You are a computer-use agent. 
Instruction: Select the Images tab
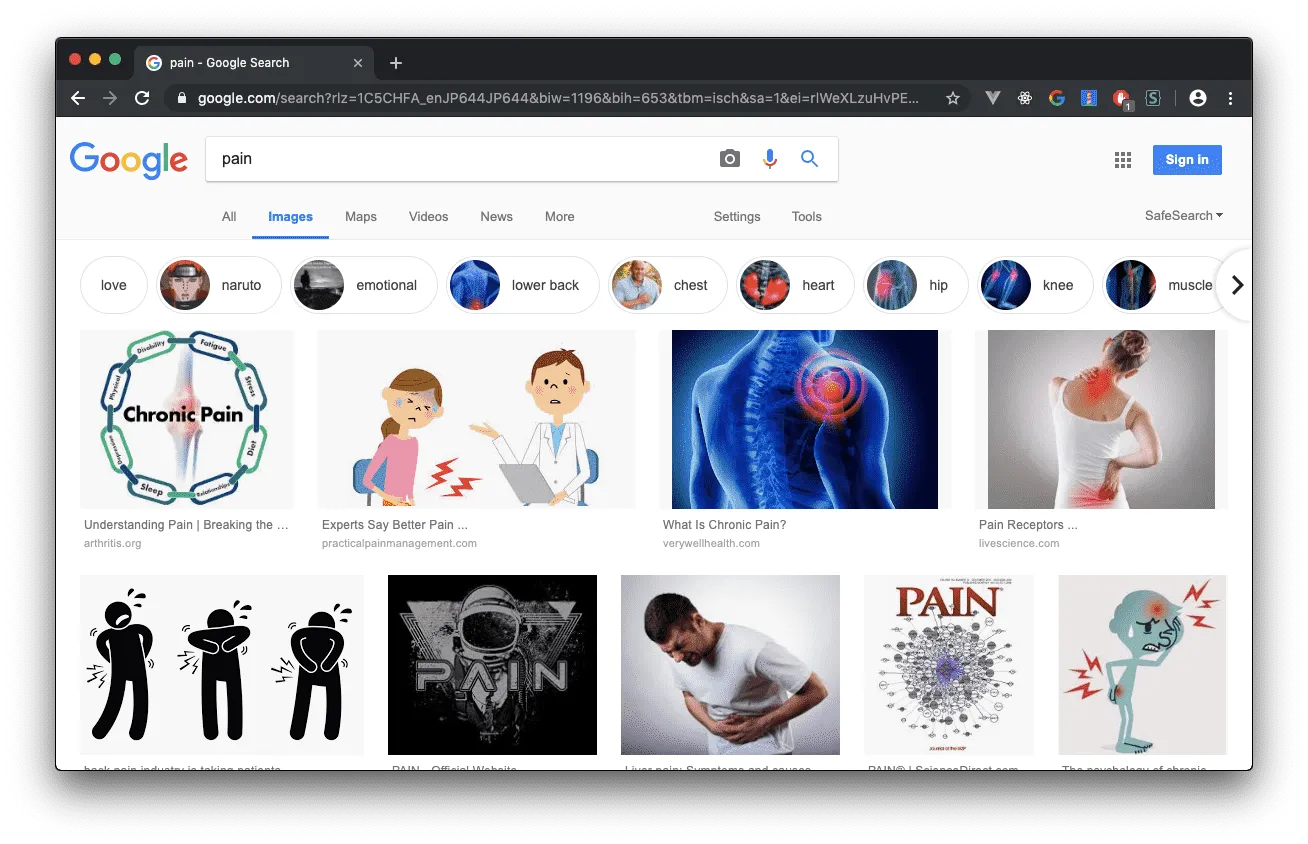coord(290,217)
